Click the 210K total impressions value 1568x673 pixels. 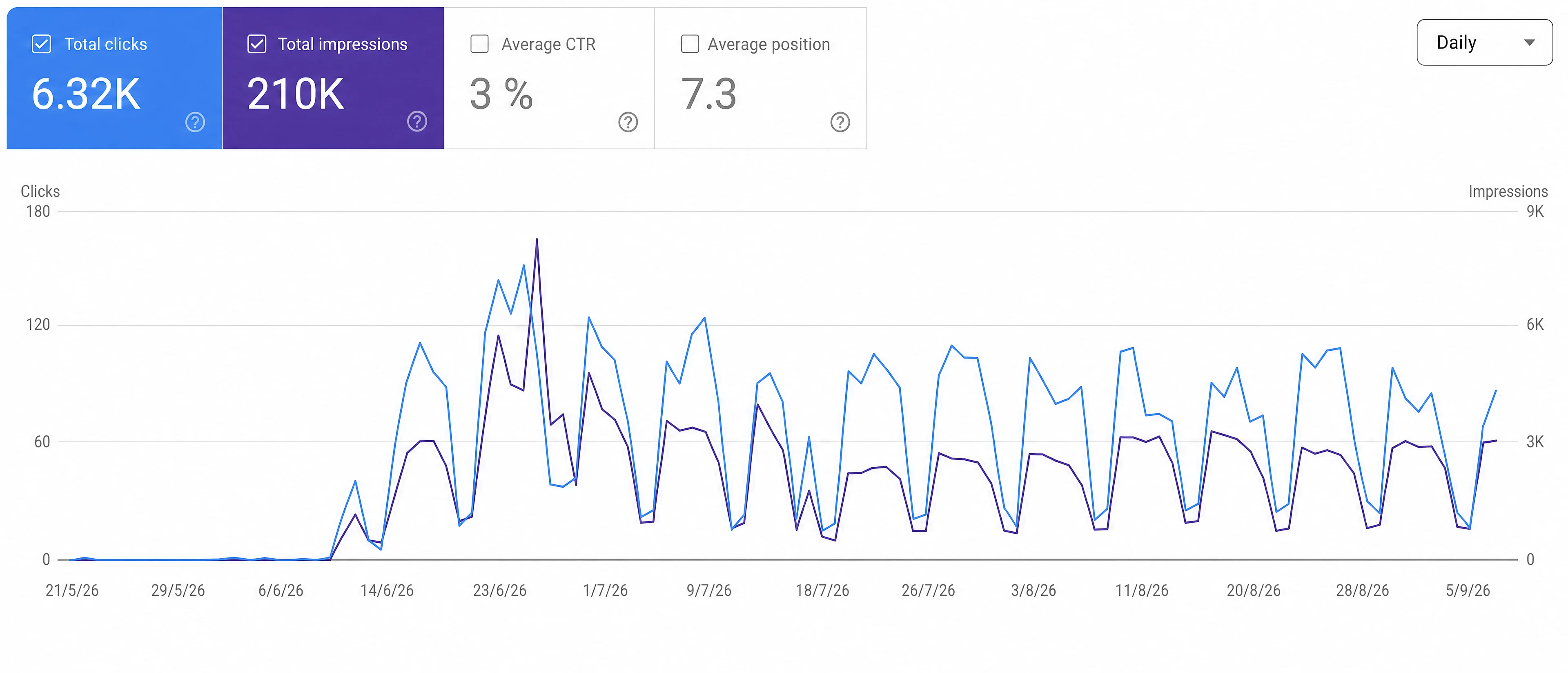click(x=295, y=94)
